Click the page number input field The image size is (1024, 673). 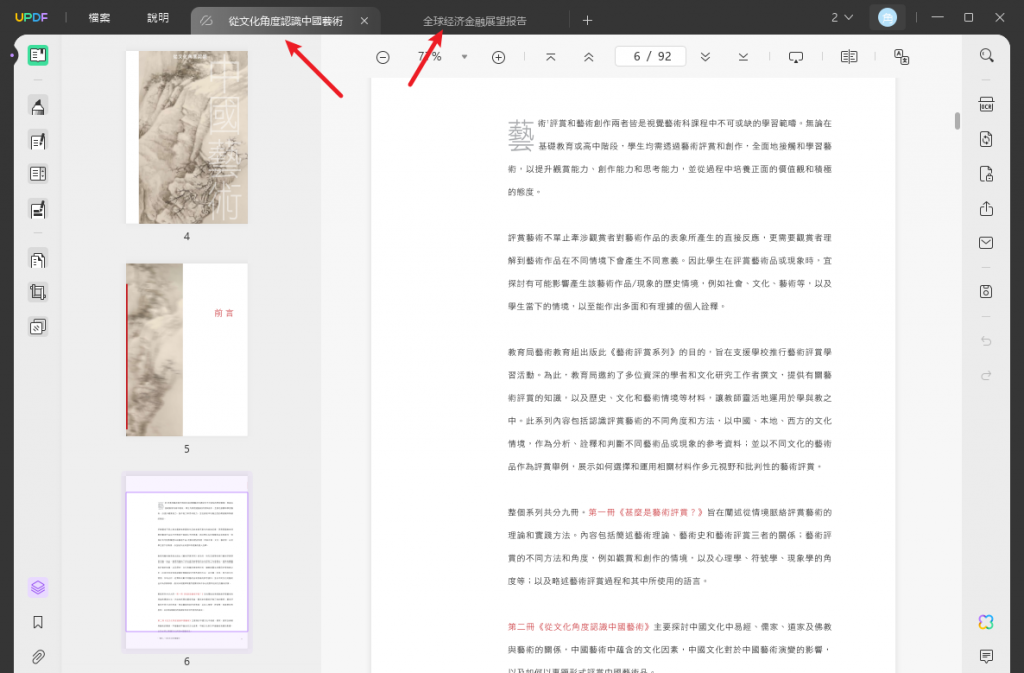(x=651, y=57)
